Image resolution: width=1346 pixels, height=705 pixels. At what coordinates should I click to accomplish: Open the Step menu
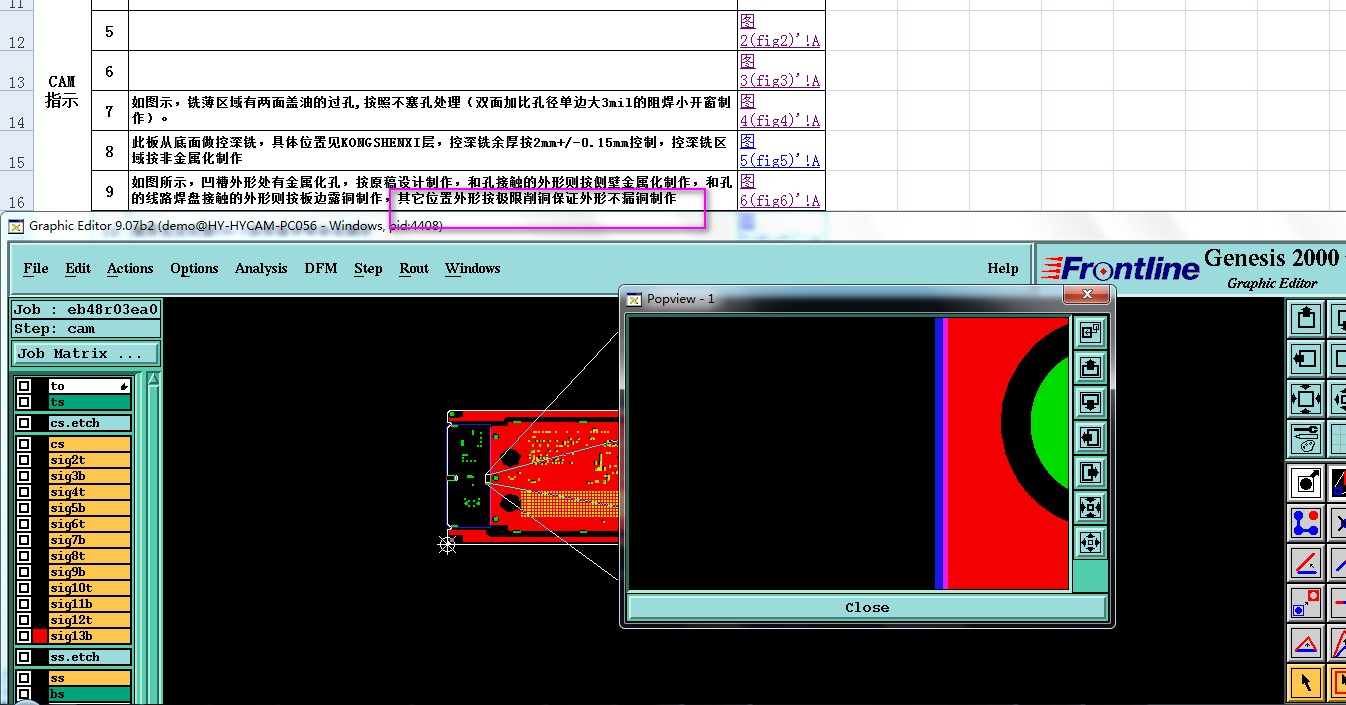click(x=368, y=268)
